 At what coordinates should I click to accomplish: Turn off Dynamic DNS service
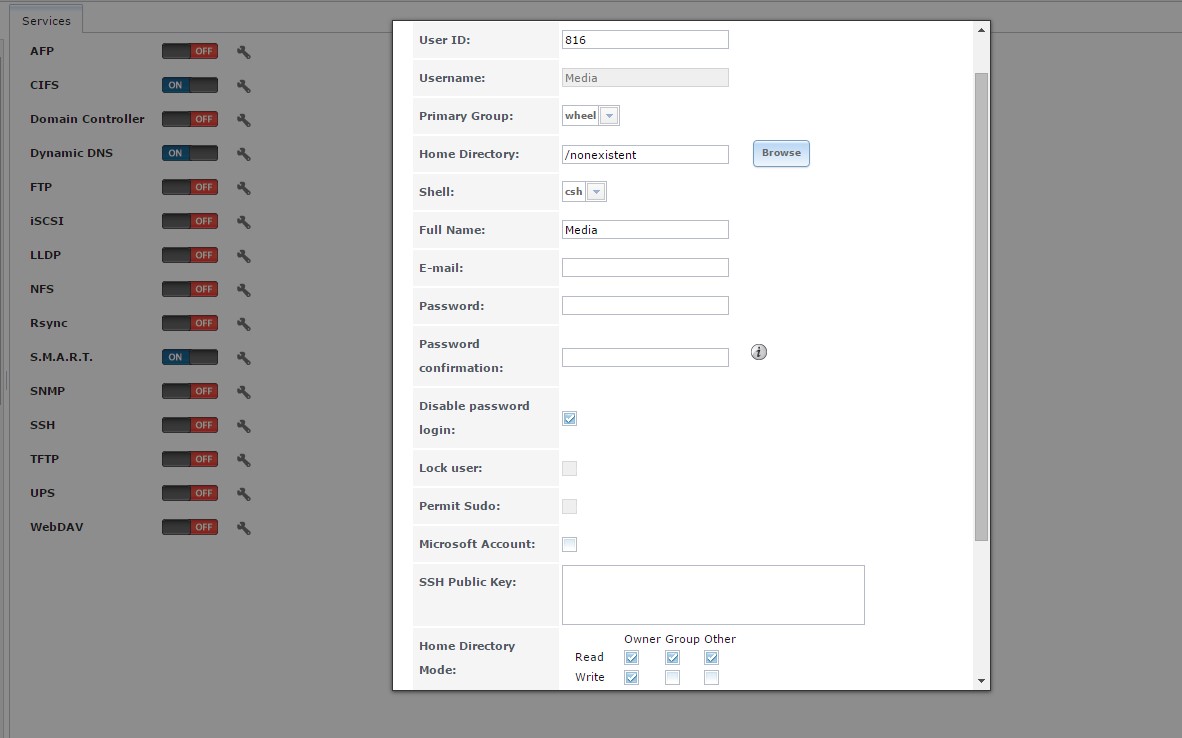[x=190, y=153]
